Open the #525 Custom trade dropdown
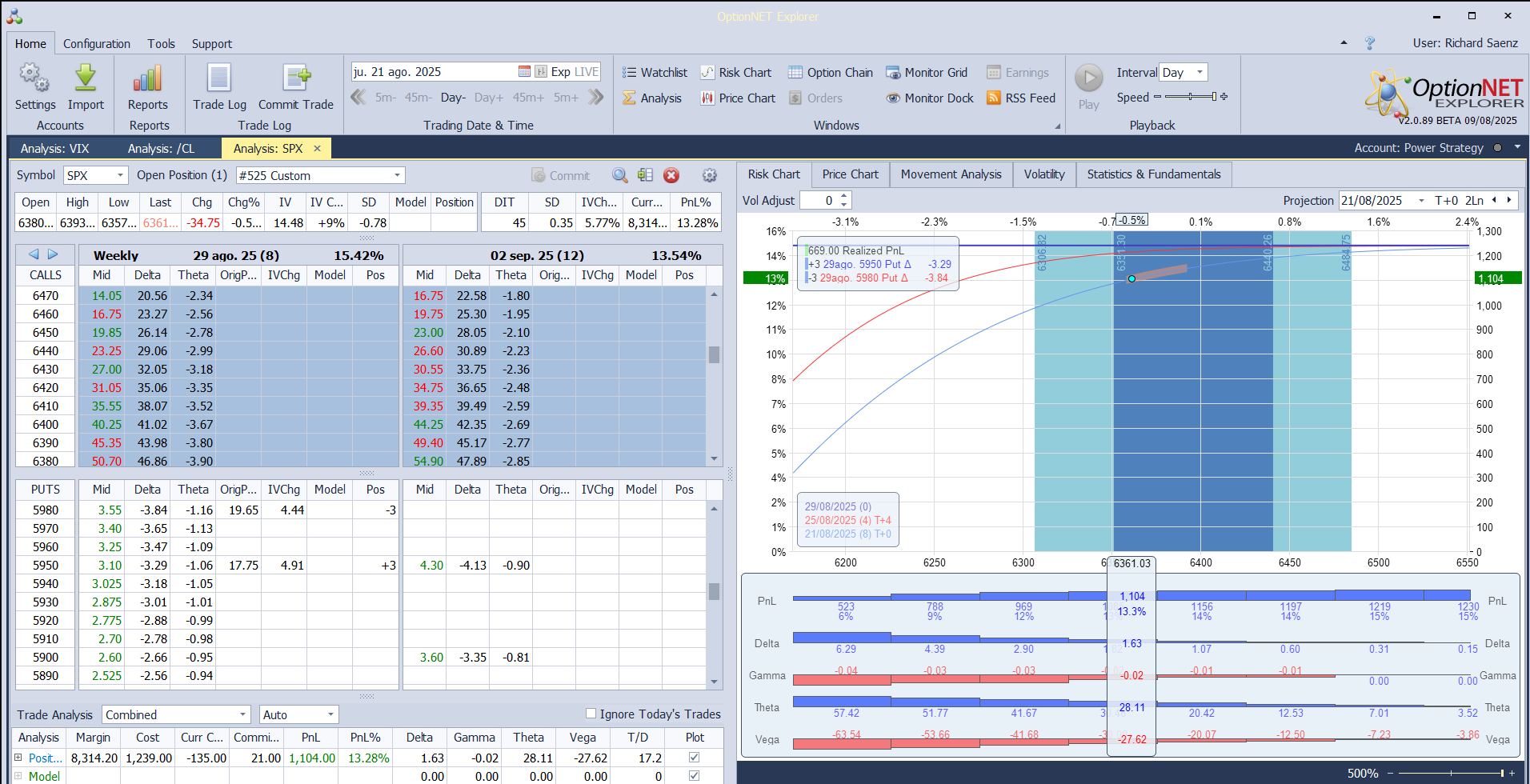The image size is (1530, 784). [x=397, y=175]
